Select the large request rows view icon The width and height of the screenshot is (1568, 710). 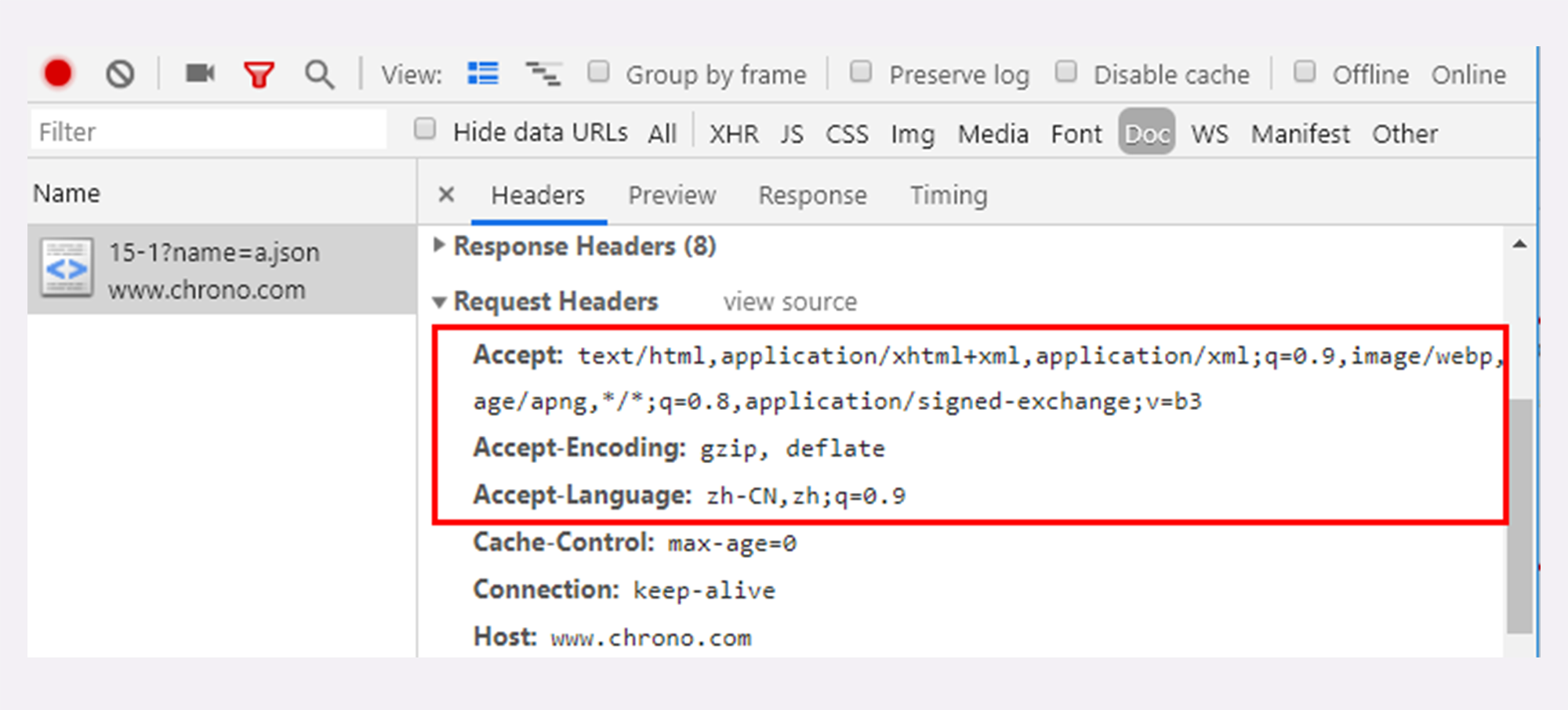[483, 74]
